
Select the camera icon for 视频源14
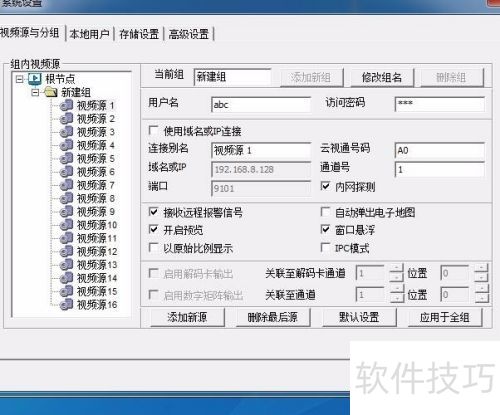(66, 278)
